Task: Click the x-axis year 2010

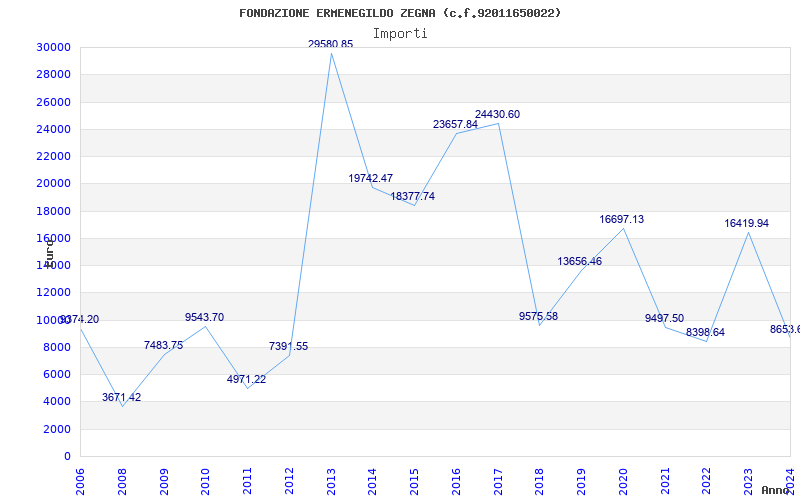Action: tap(206, 482)
